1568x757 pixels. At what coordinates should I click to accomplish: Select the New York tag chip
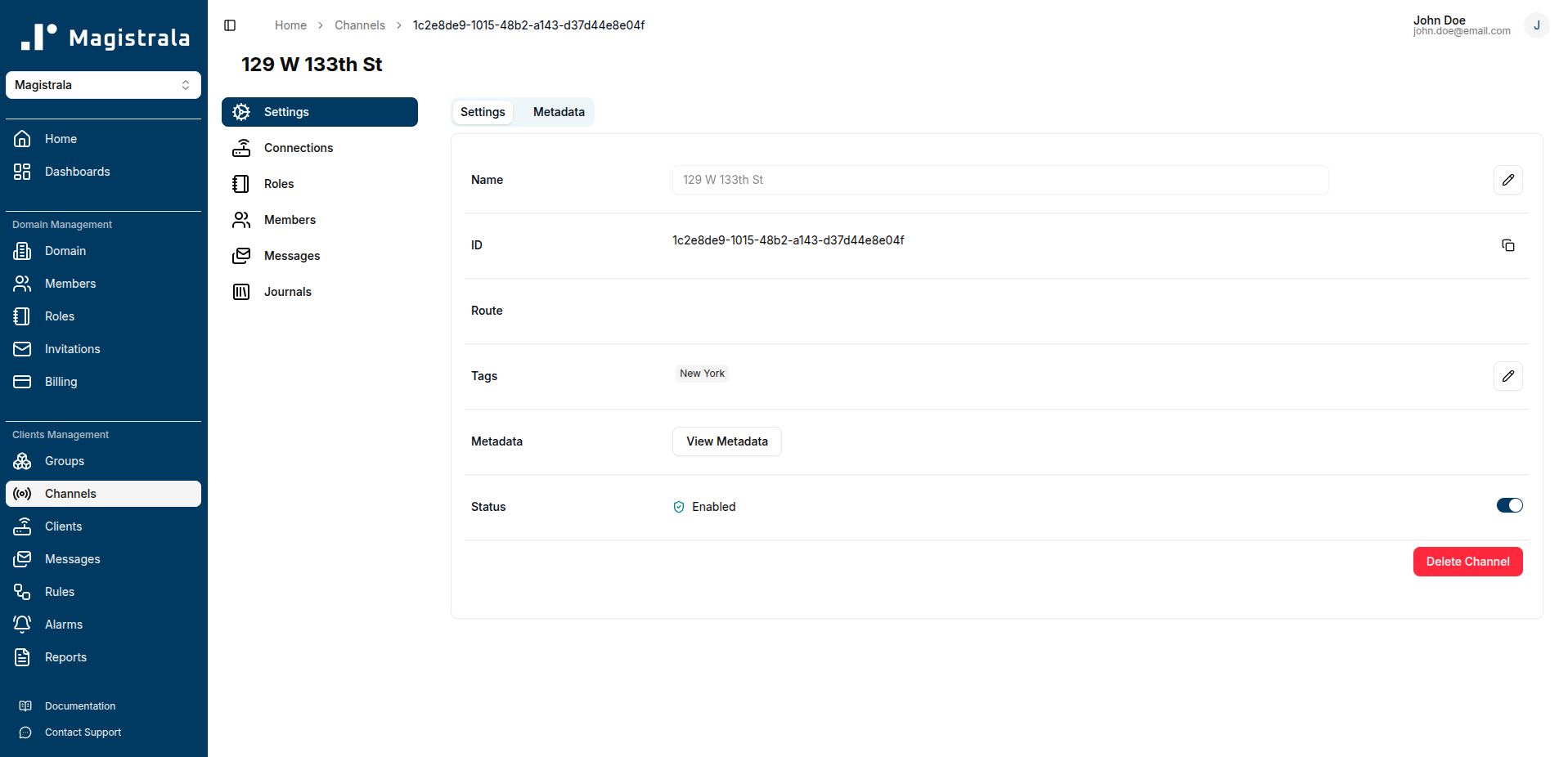point(701,374)
